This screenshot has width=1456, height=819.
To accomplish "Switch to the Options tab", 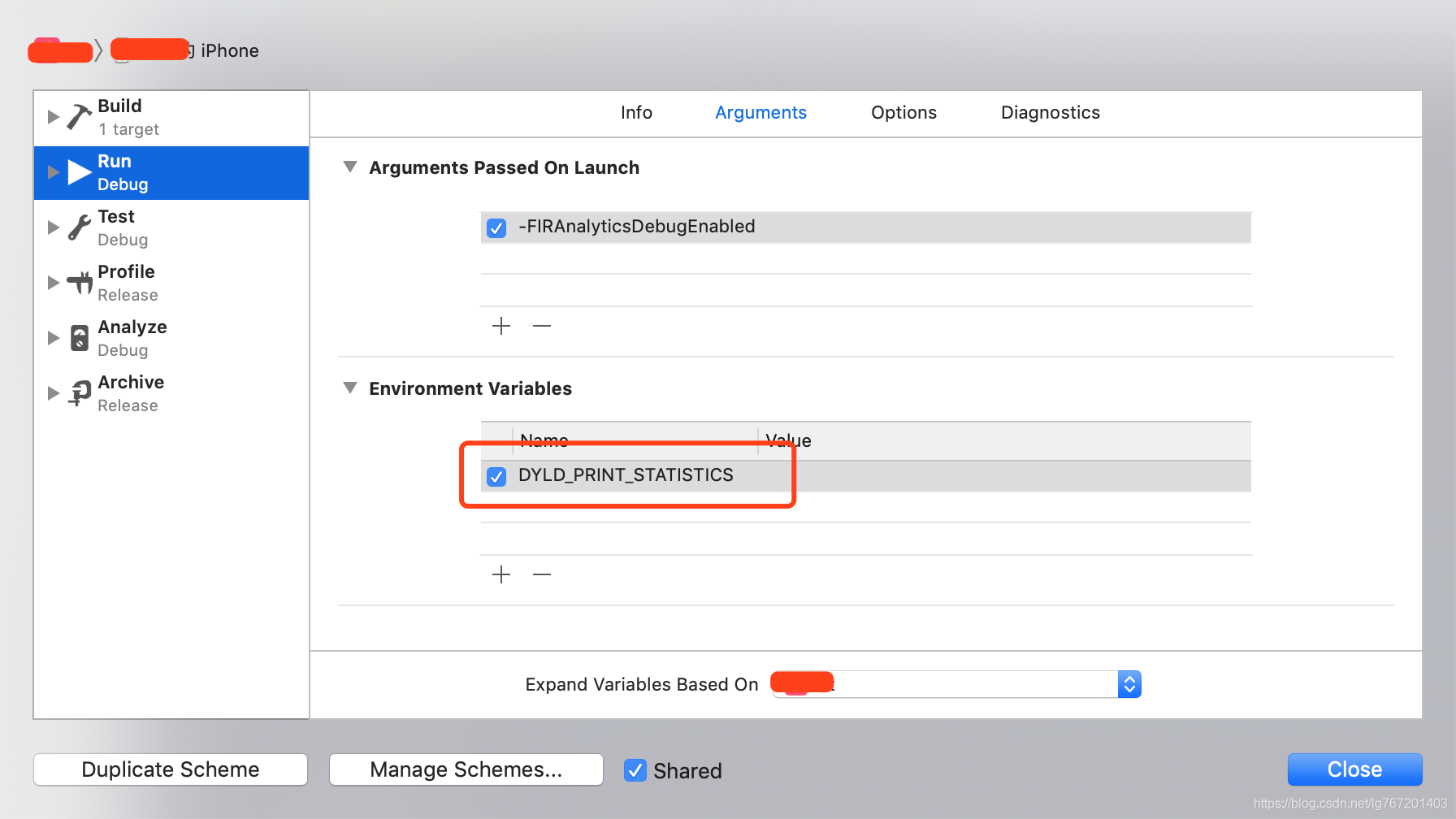I will coord(903,113).
